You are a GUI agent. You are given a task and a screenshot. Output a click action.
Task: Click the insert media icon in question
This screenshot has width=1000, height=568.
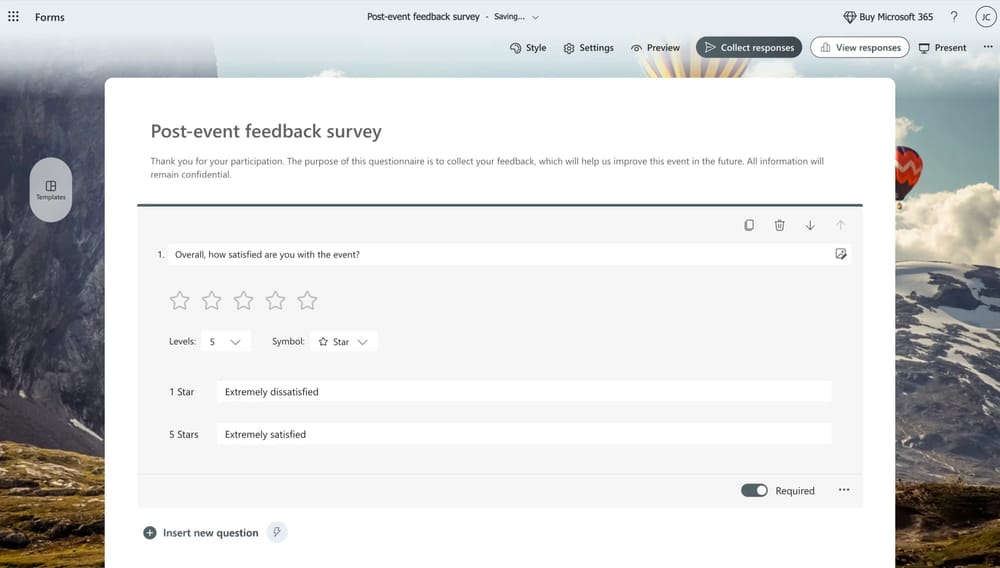click(841, 254)
